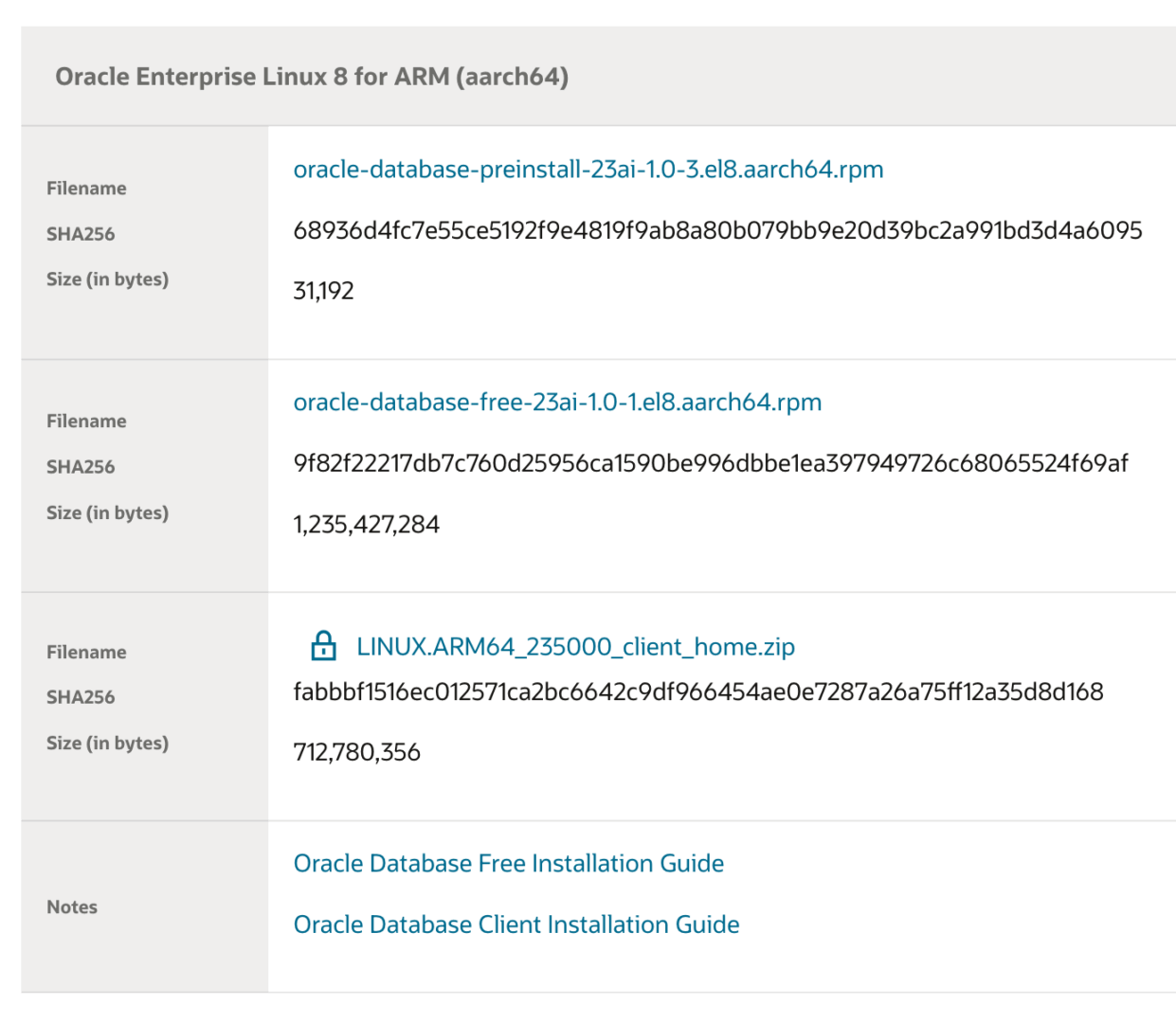Screen dimensions: 1176x1023
Task: Click the Filename label in the client zip row
Action: click(86, 652)
